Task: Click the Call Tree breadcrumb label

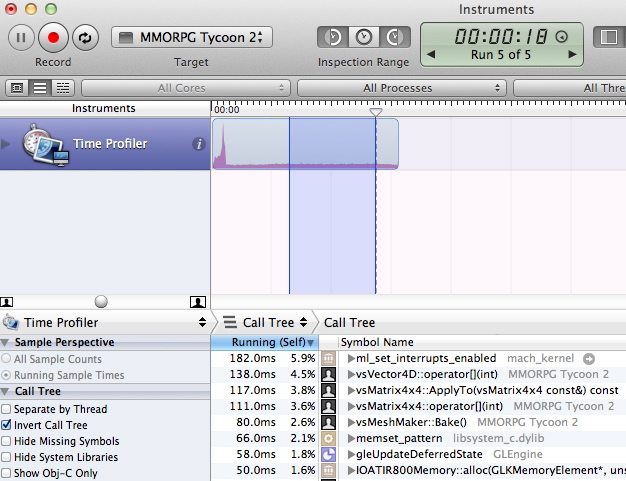Action: click(x=349, y=323)
